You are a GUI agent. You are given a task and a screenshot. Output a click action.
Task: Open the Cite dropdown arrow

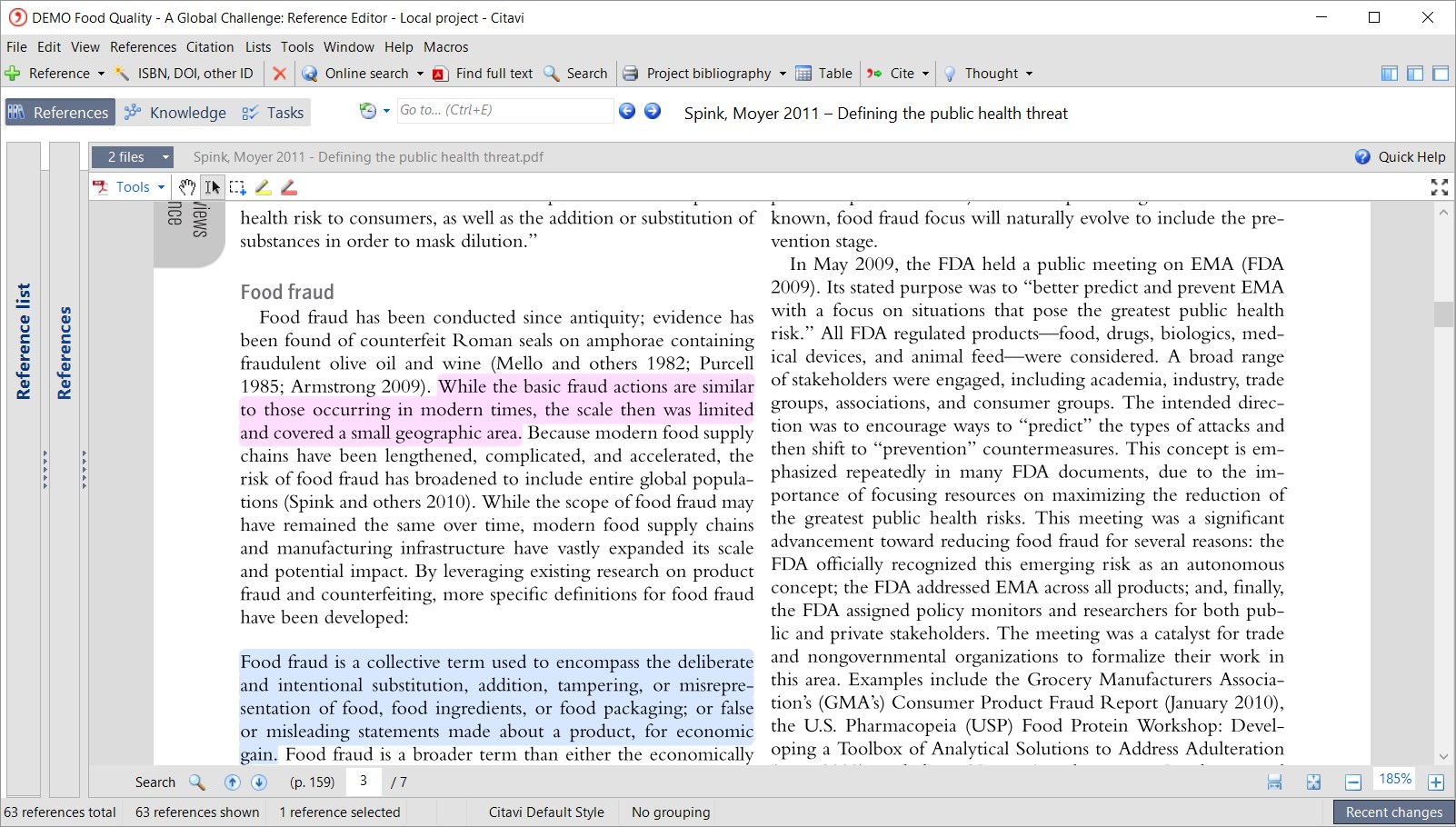(x=925, y=74)
